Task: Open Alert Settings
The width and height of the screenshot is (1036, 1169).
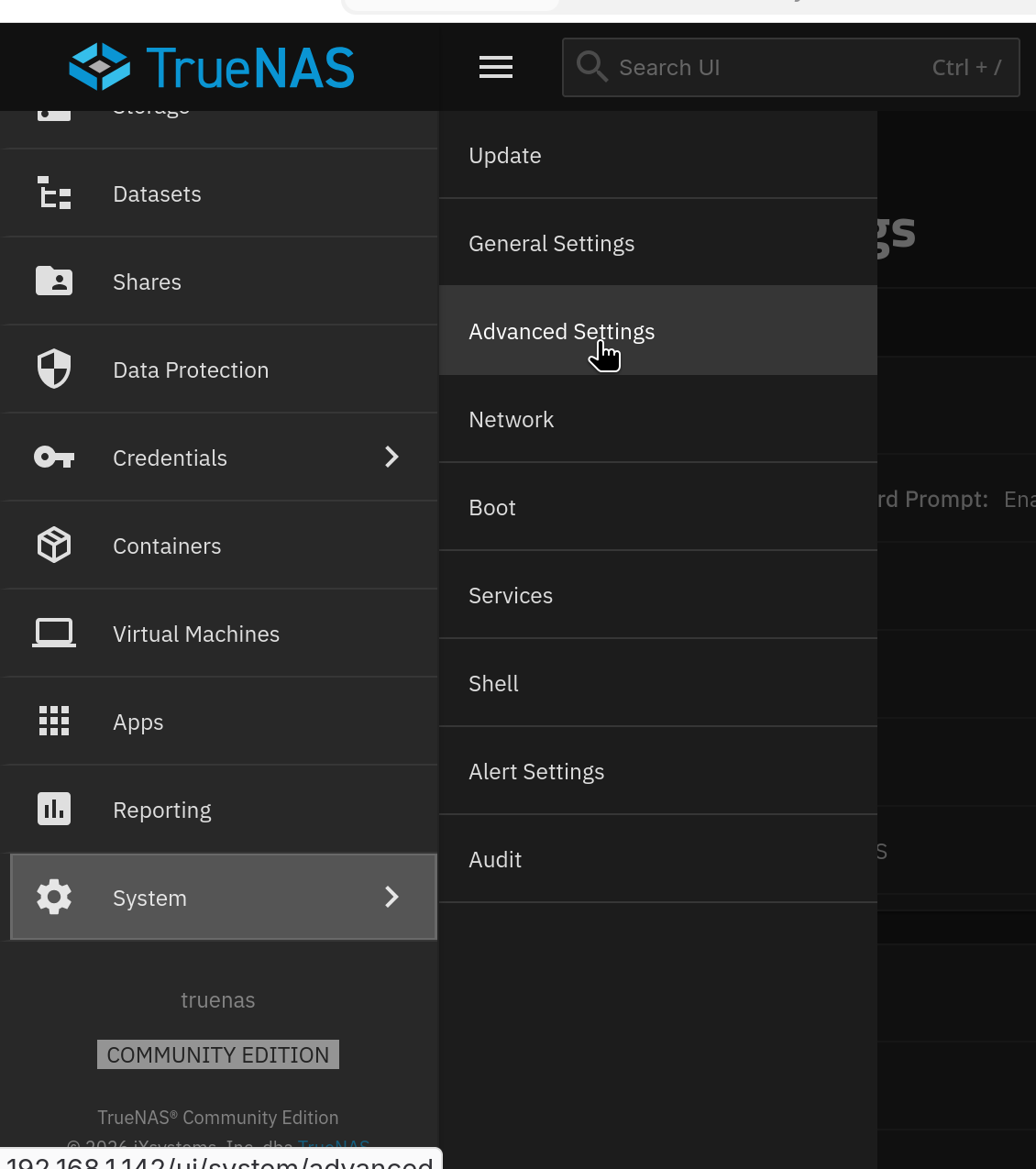Action: [x=658, y=771]
